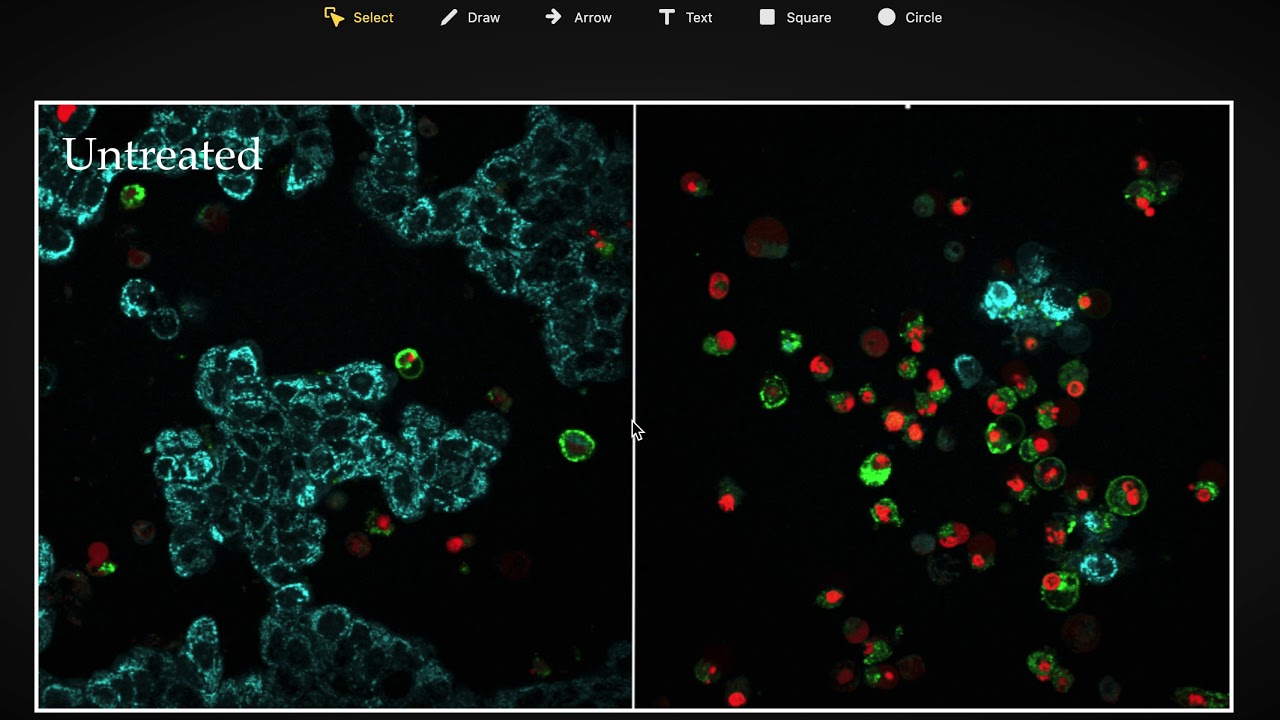Image resolution: width=1280 pixels, height=720 pixels.
Task: Activate the Select tool
Action: coord(359,17)
